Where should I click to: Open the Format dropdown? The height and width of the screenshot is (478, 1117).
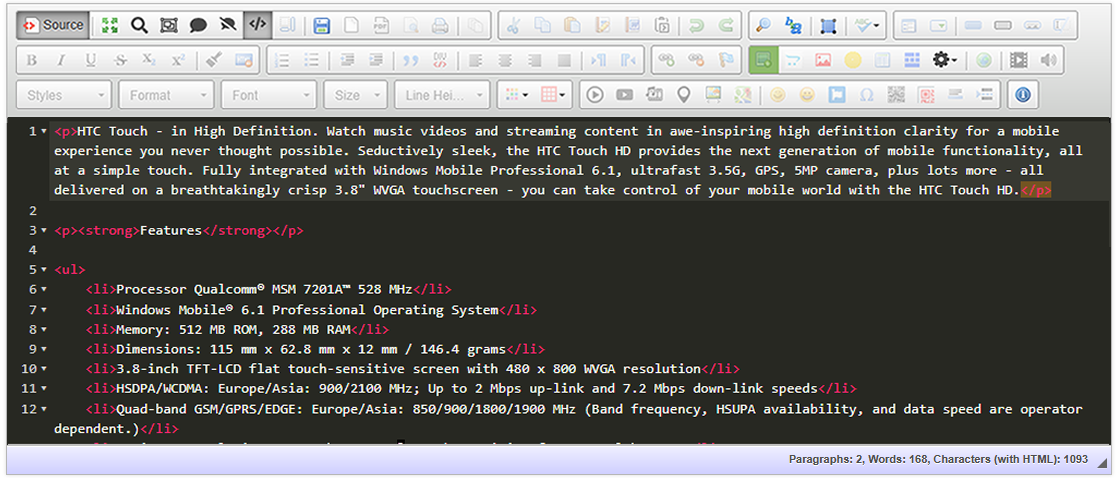167,95
